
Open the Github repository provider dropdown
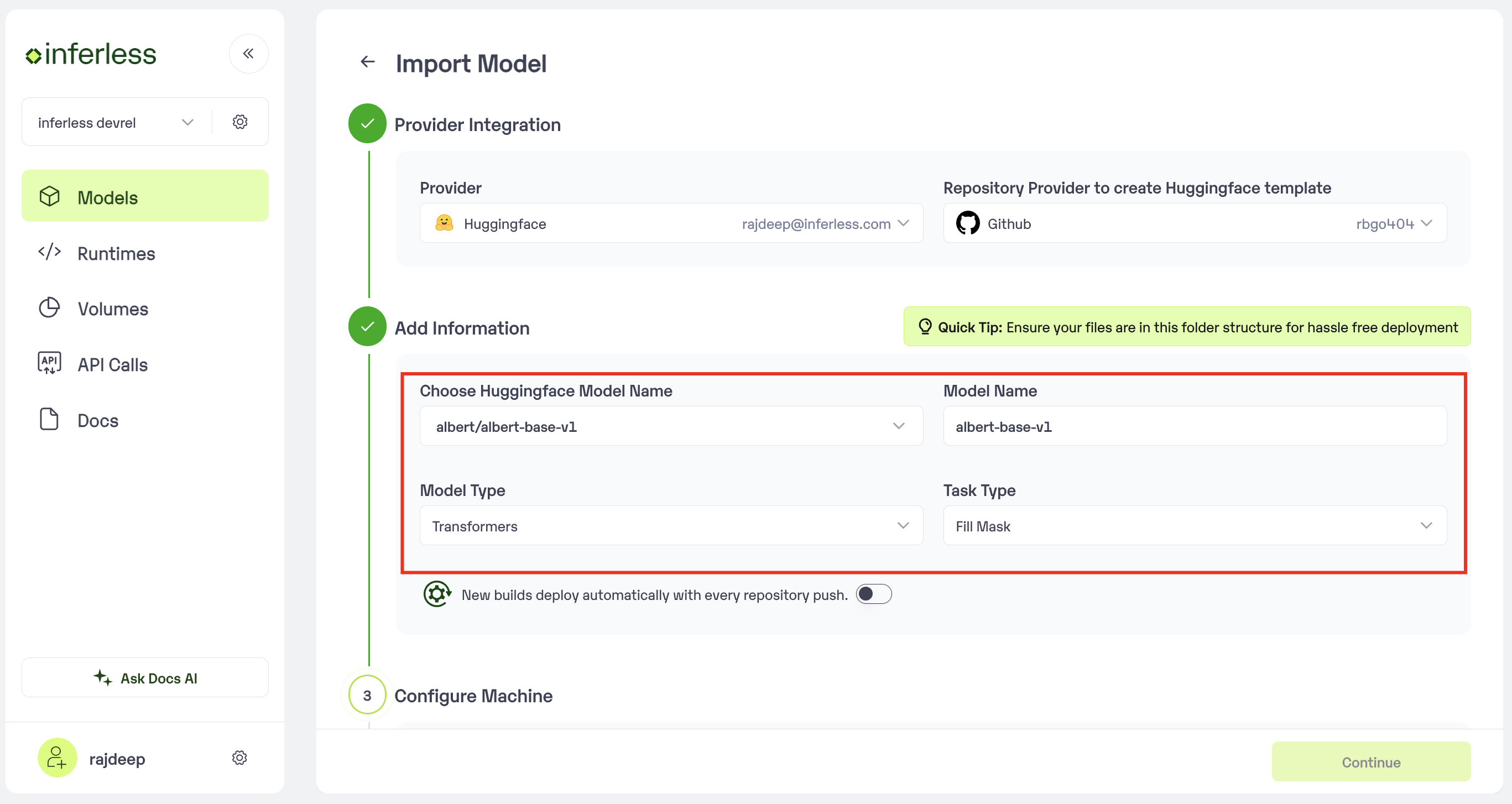[1195, 223]
